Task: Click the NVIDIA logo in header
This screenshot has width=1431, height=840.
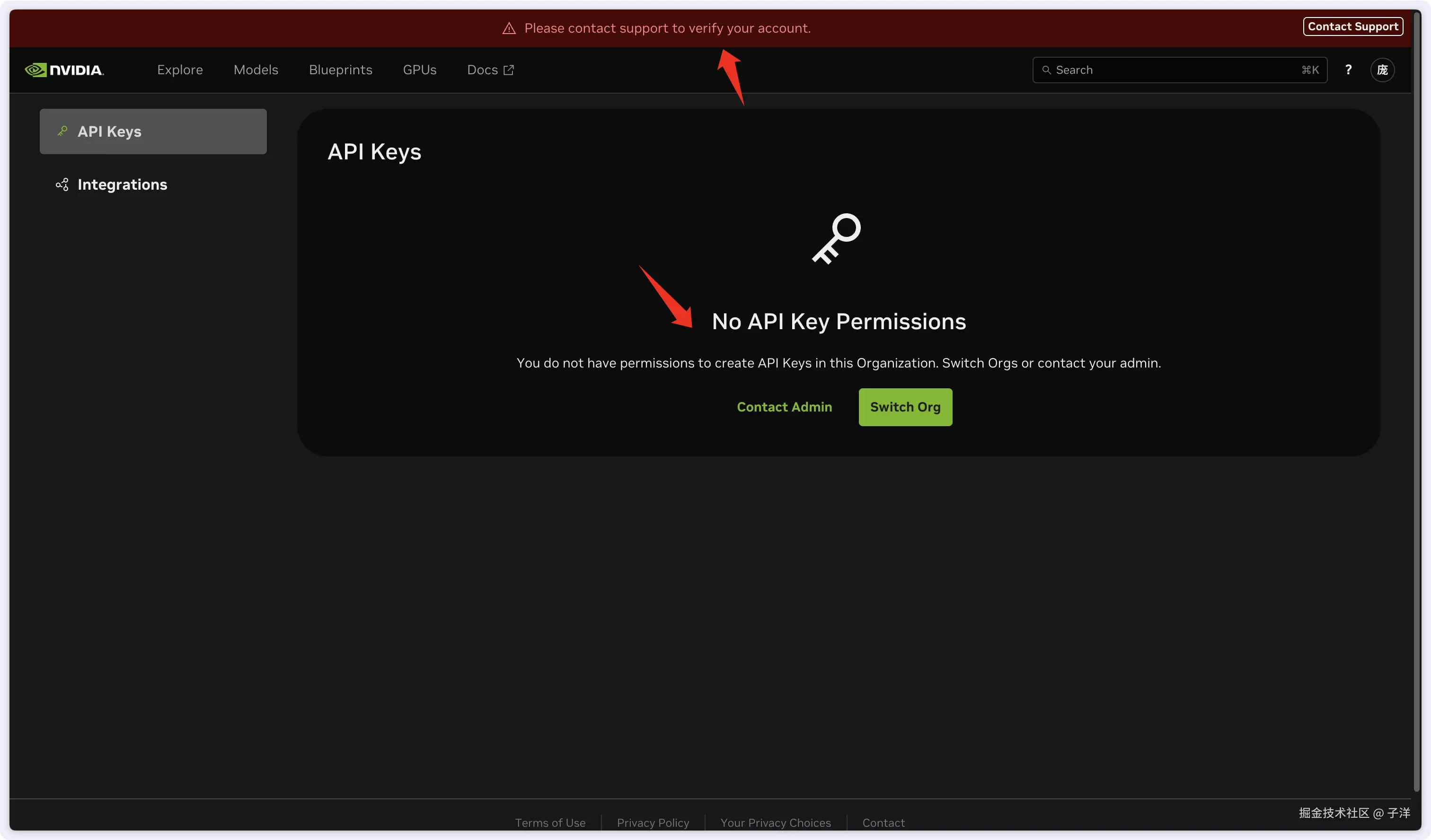Action: pyautogui.click(x=64, y=70)
